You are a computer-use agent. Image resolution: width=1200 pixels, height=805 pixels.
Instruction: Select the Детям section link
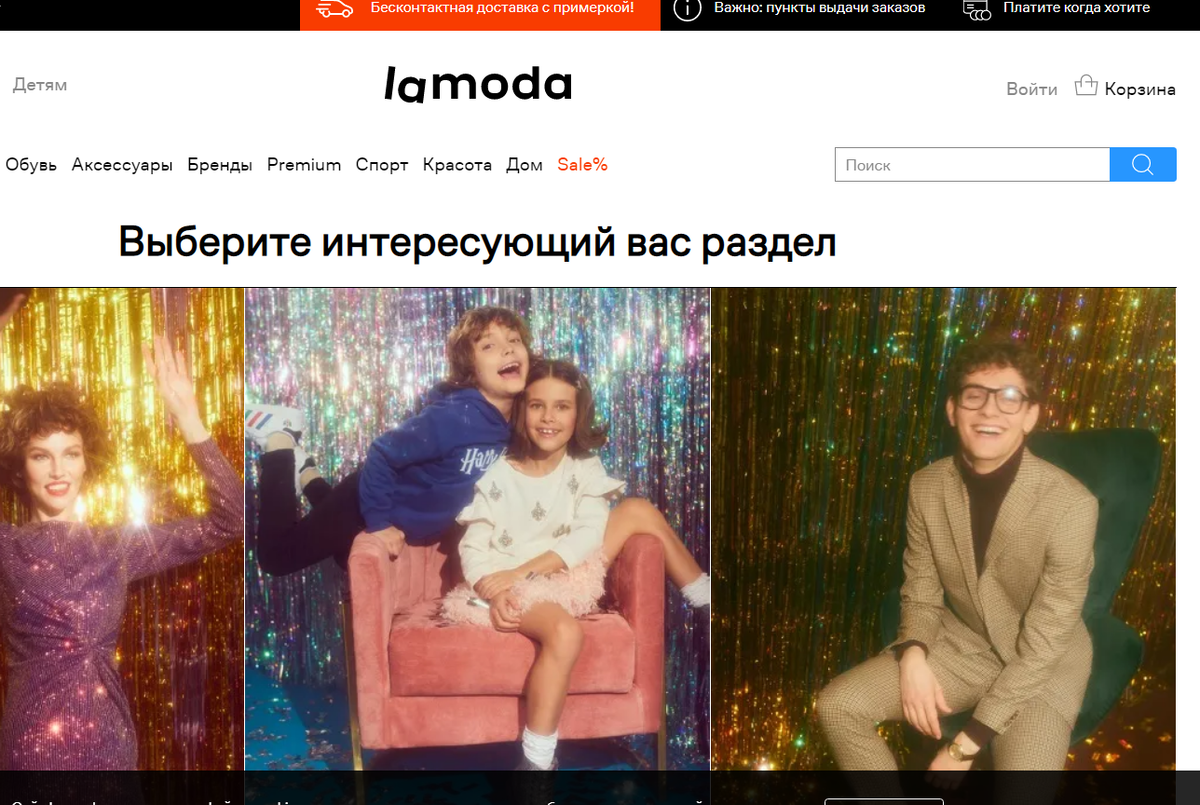tap(40, 85)
